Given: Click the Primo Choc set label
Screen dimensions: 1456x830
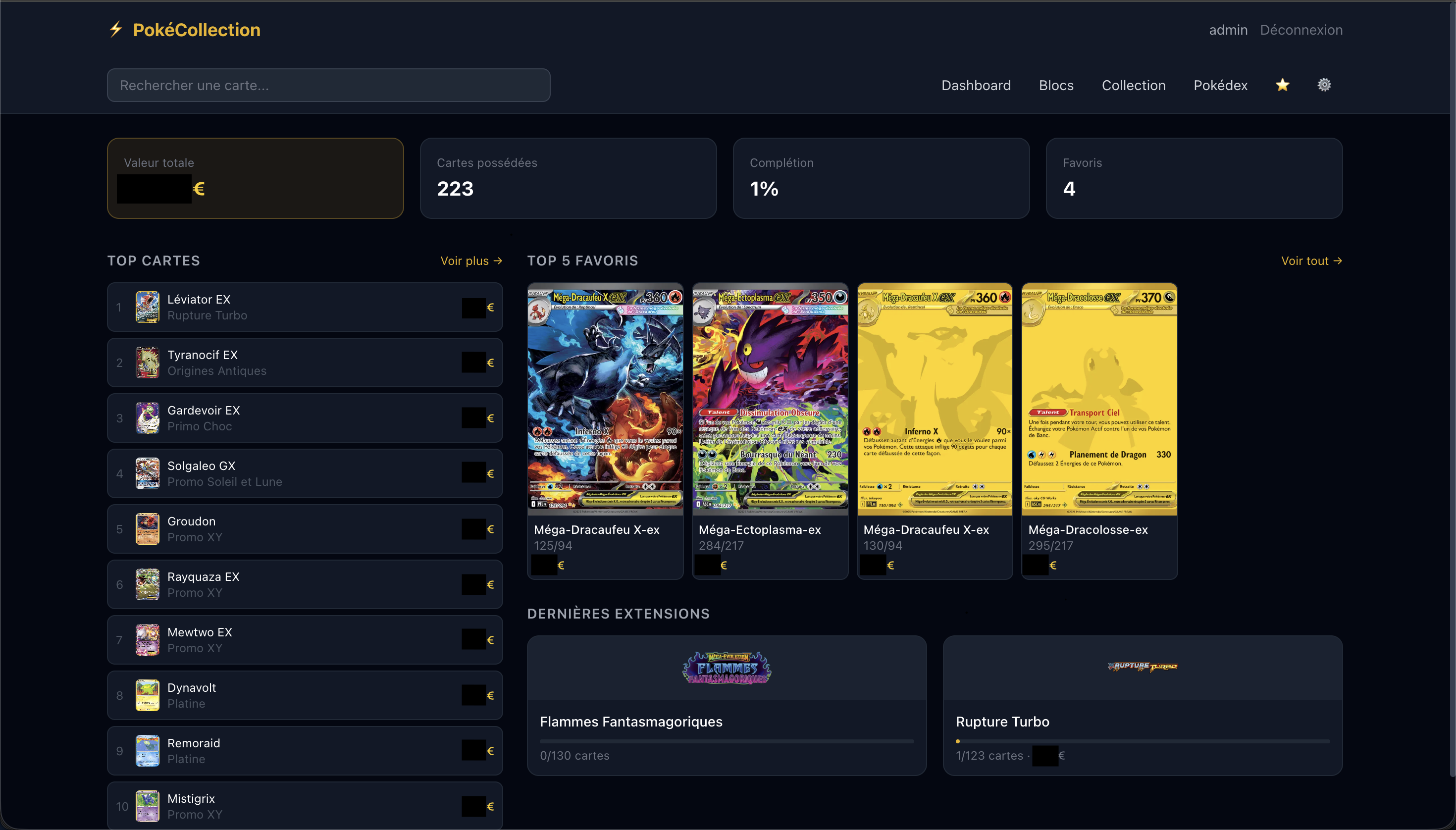Looking at the screenshot, I should click(x=200, y=426).
